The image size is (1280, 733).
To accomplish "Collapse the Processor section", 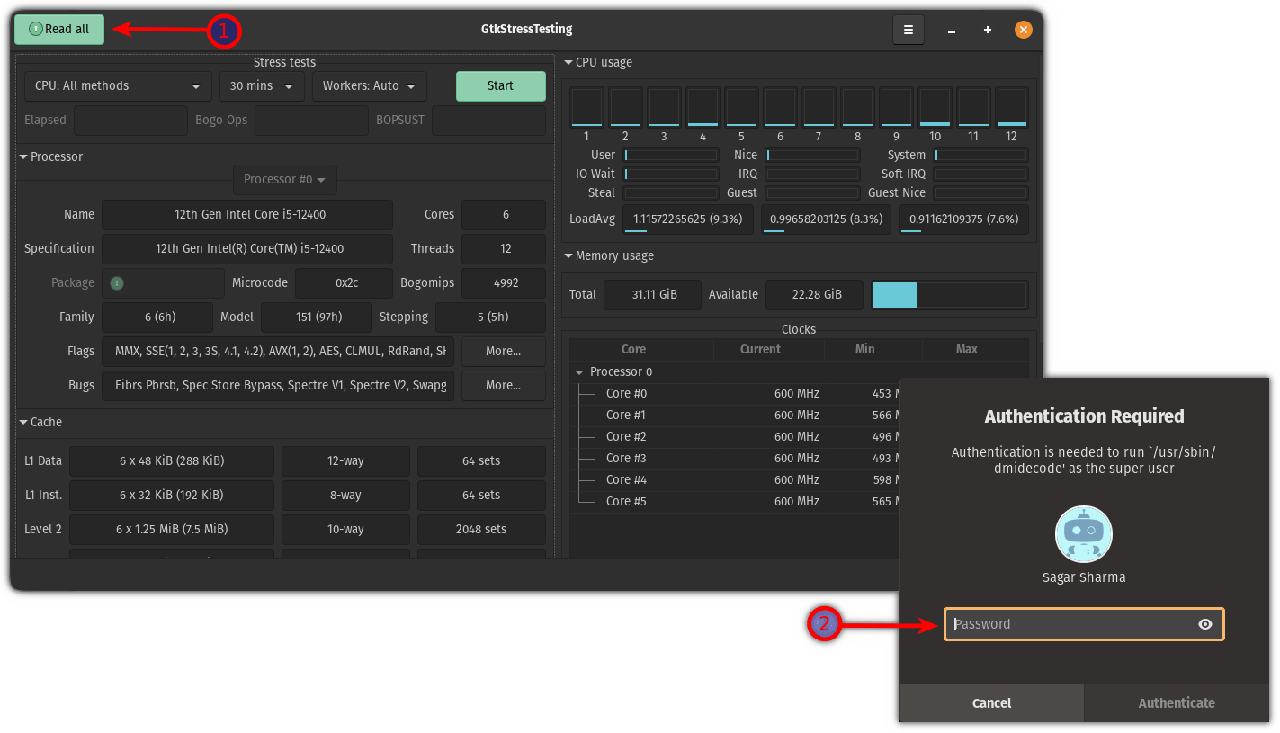I will coord(23,157).
